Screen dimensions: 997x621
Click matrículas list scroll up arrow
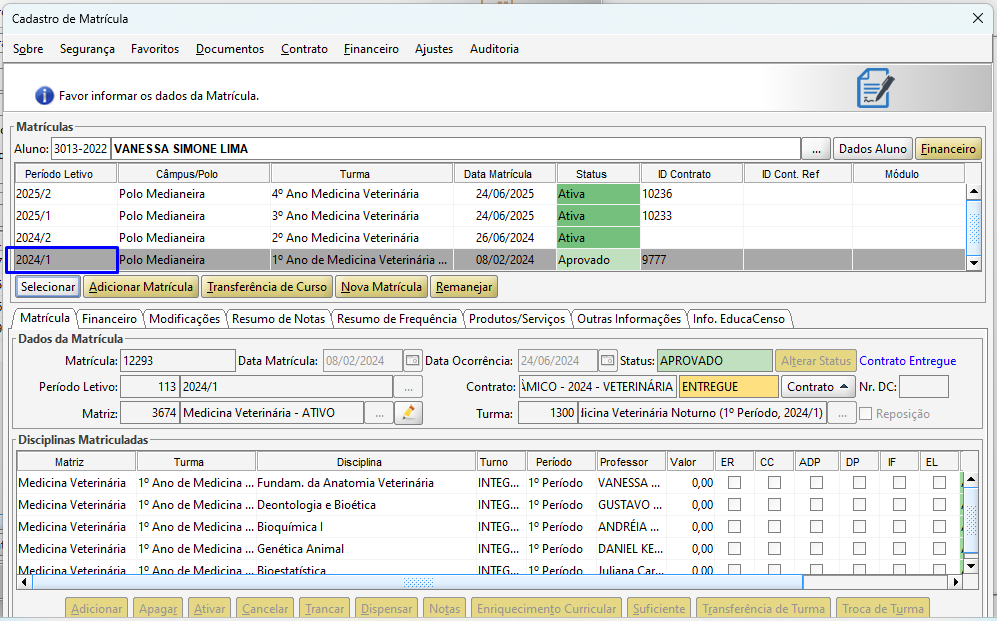pyautogui.click(x=973, y=191)
